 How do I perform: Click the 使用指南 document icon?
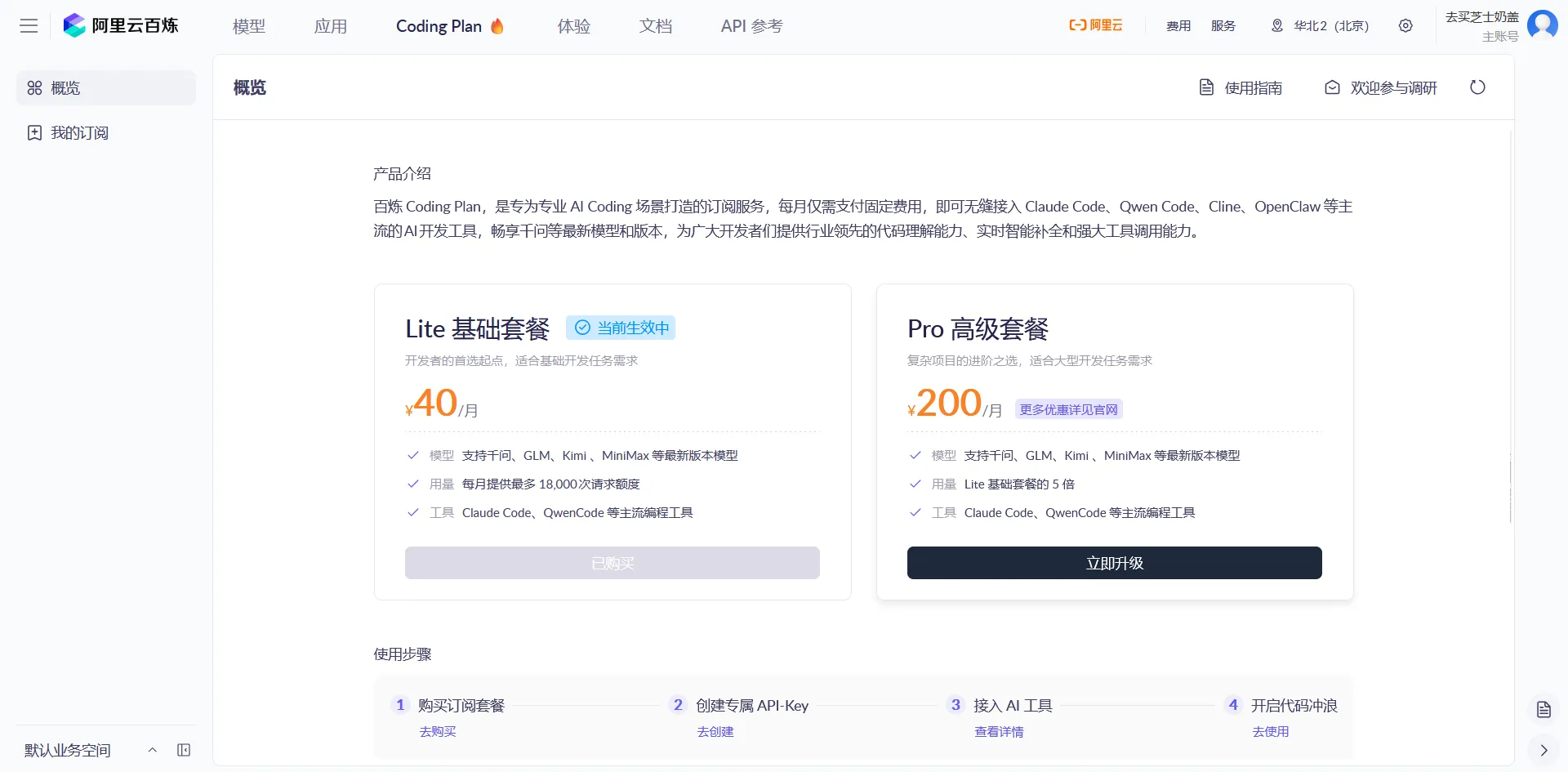pos(1206,87)
